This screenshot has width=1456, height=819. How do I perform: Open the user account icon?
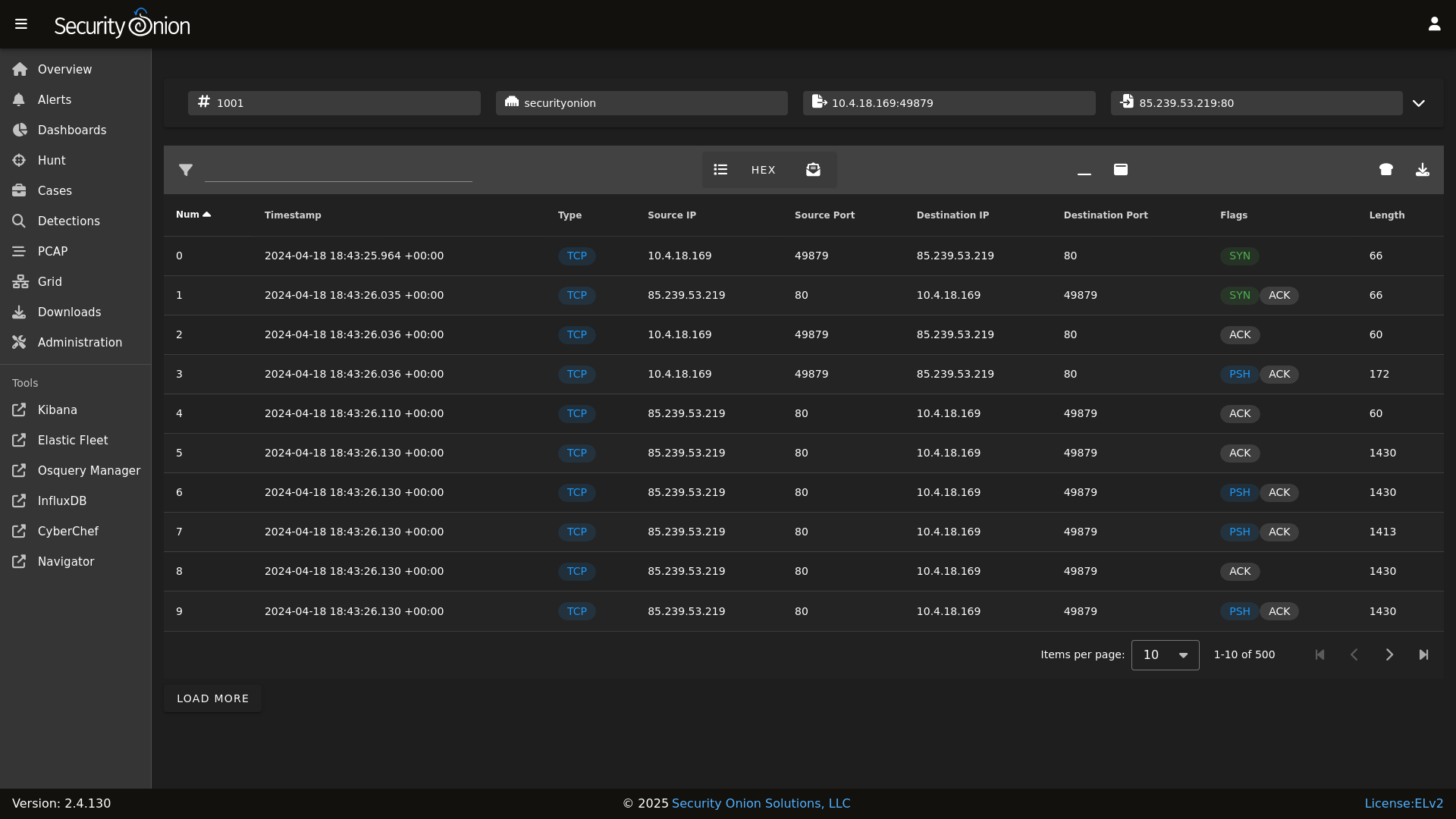(x=1434, y=24)
